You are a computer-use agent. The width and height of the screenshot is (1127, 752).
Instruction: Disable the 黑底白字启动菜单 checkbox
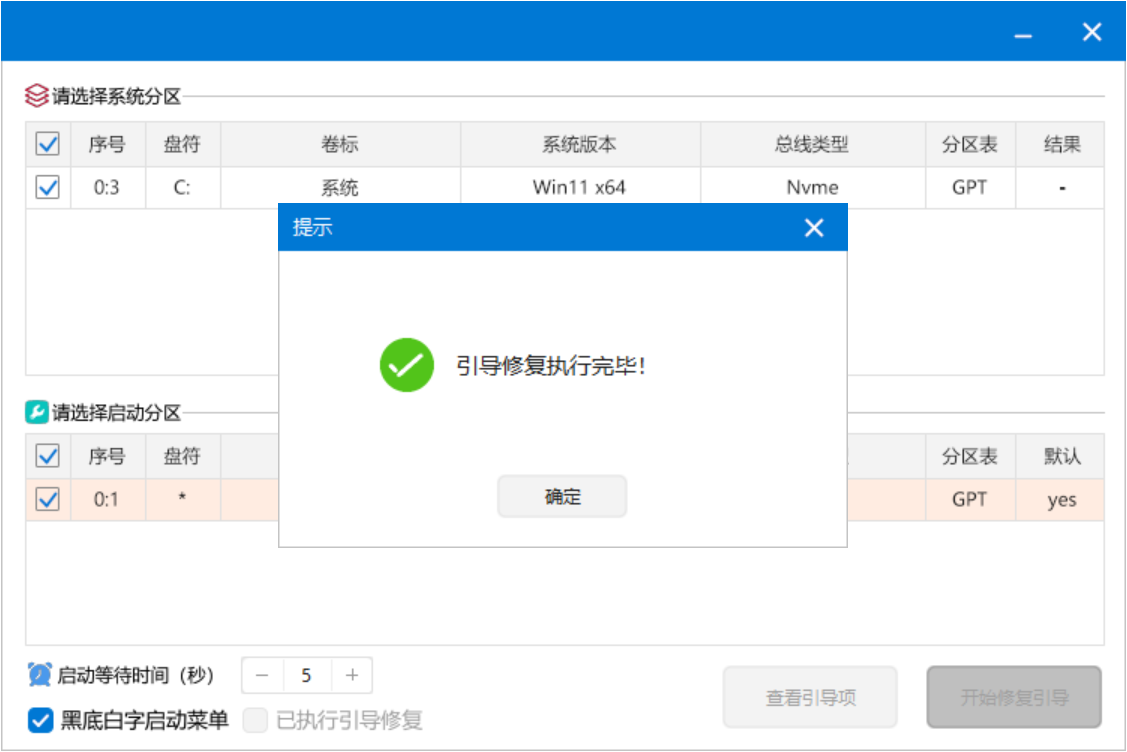pos(40,720)
